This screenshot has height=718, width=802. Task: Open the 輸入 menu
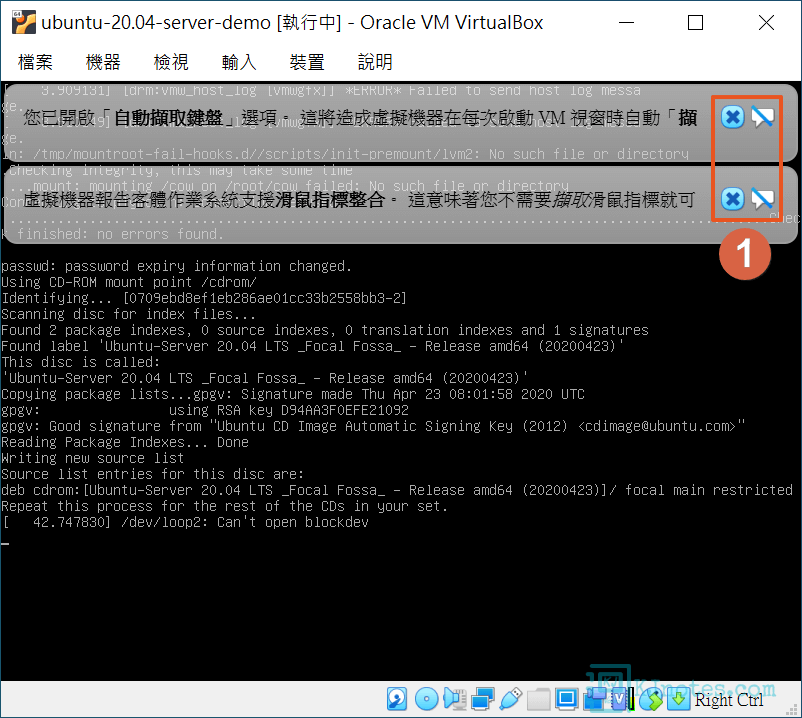point(239,62)
